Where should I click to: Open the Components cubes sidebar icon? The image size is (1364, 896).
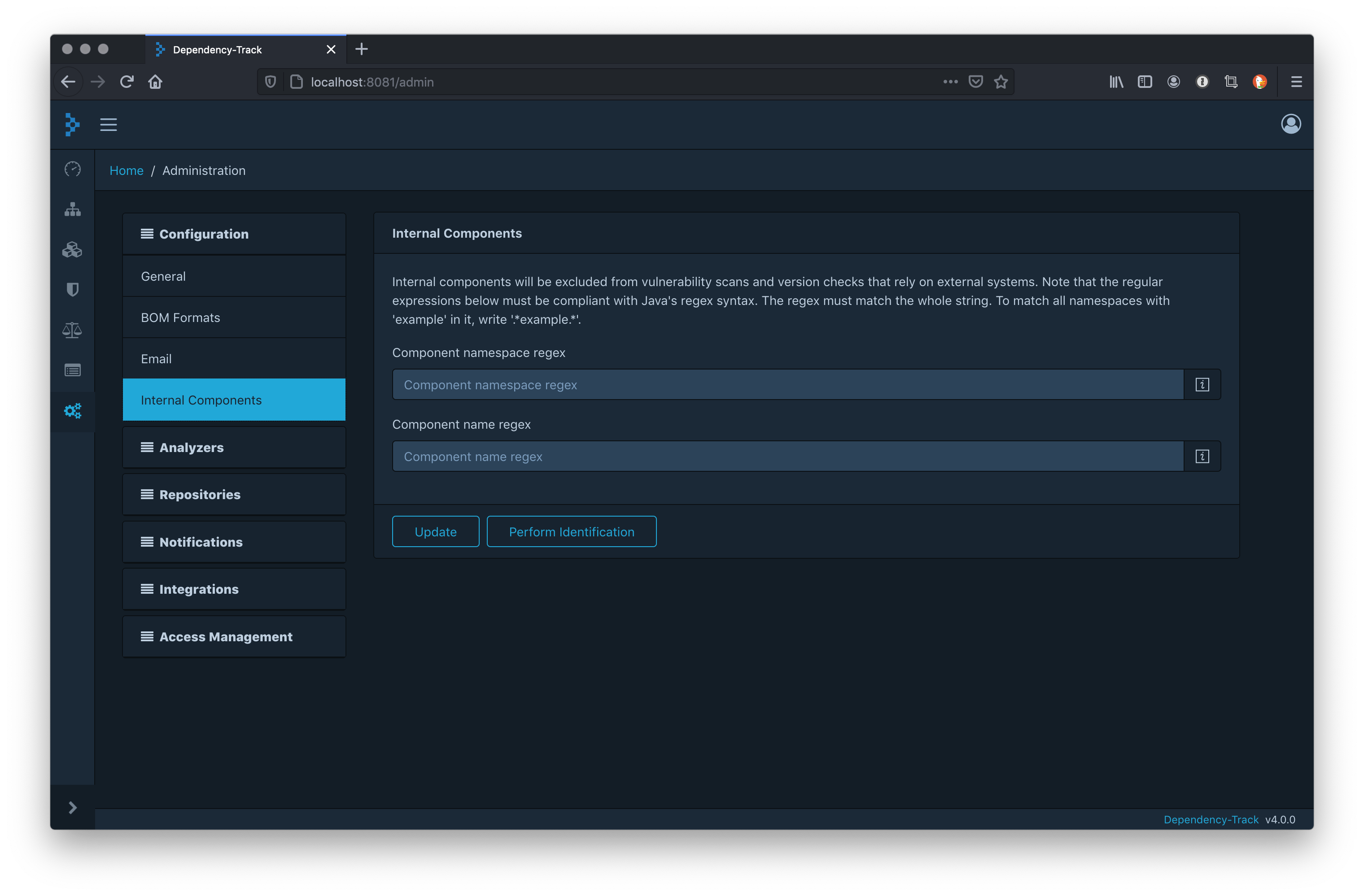[x=72, y=250]
